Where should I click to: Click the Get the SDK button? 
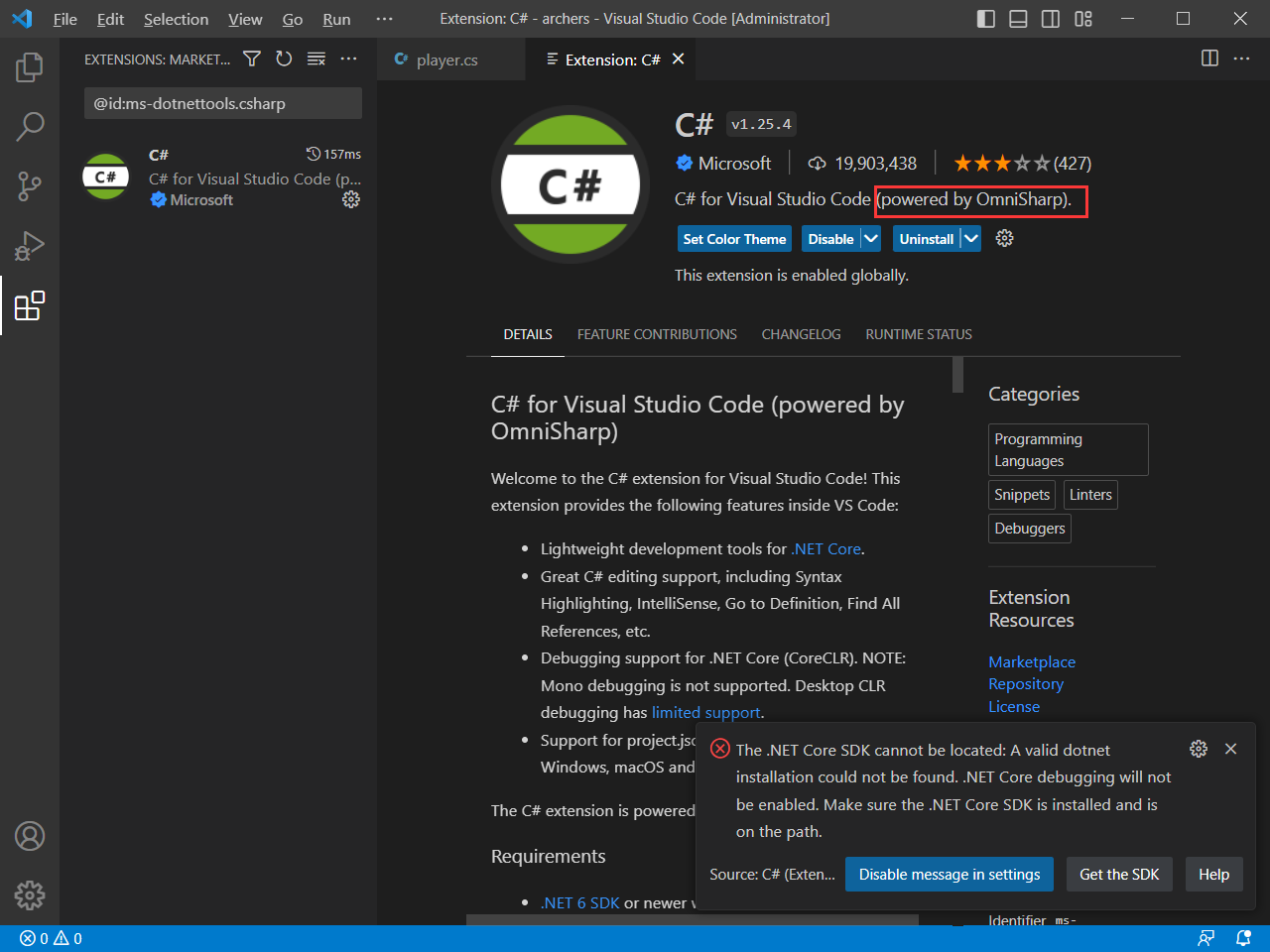[1119, 874]
